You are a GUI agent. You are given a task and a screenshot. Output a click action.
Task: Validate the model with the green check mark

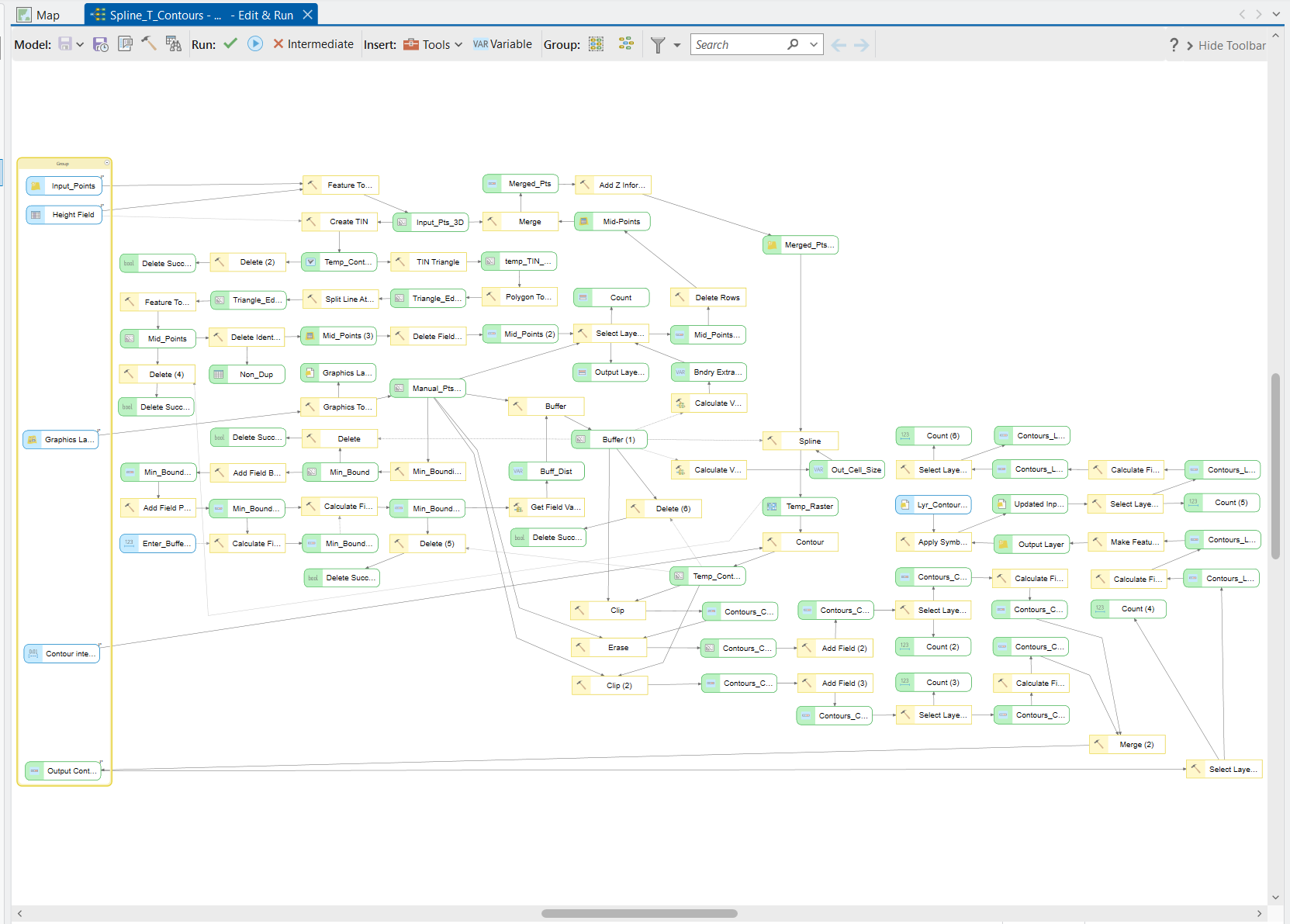pos(230,44)
